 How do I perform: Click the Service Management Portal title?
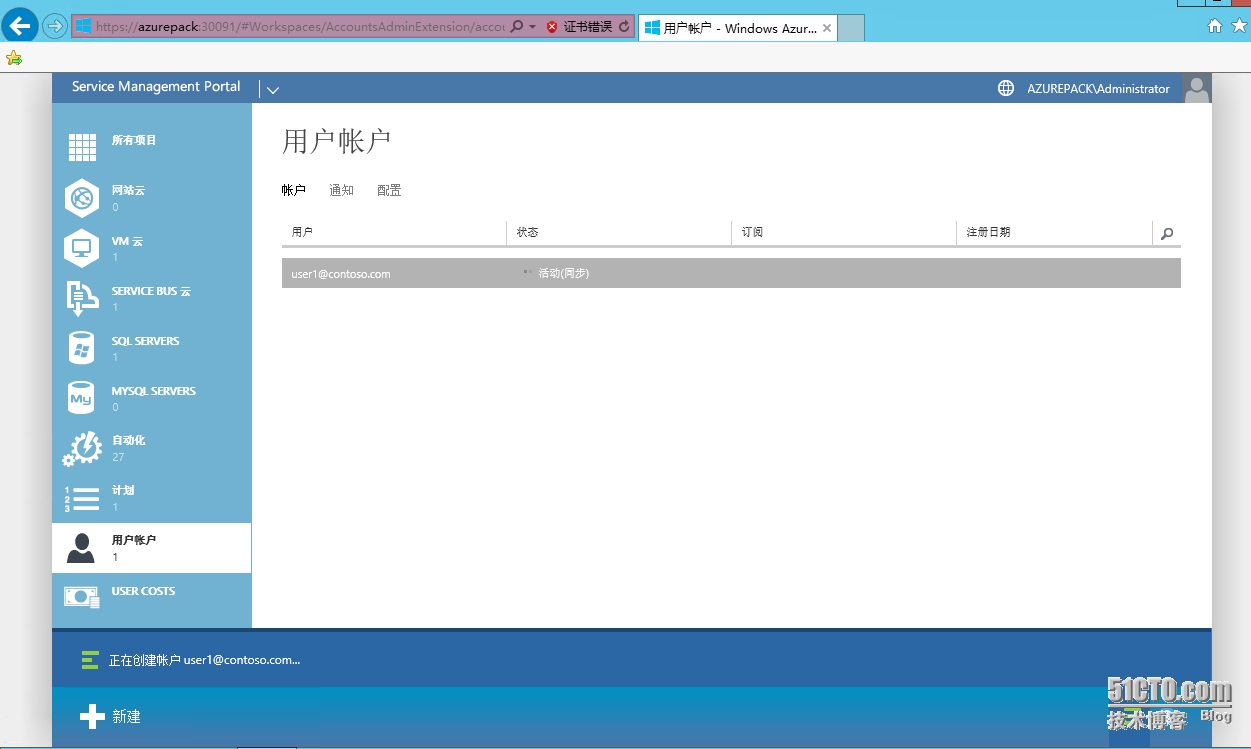tap(156, 87)
